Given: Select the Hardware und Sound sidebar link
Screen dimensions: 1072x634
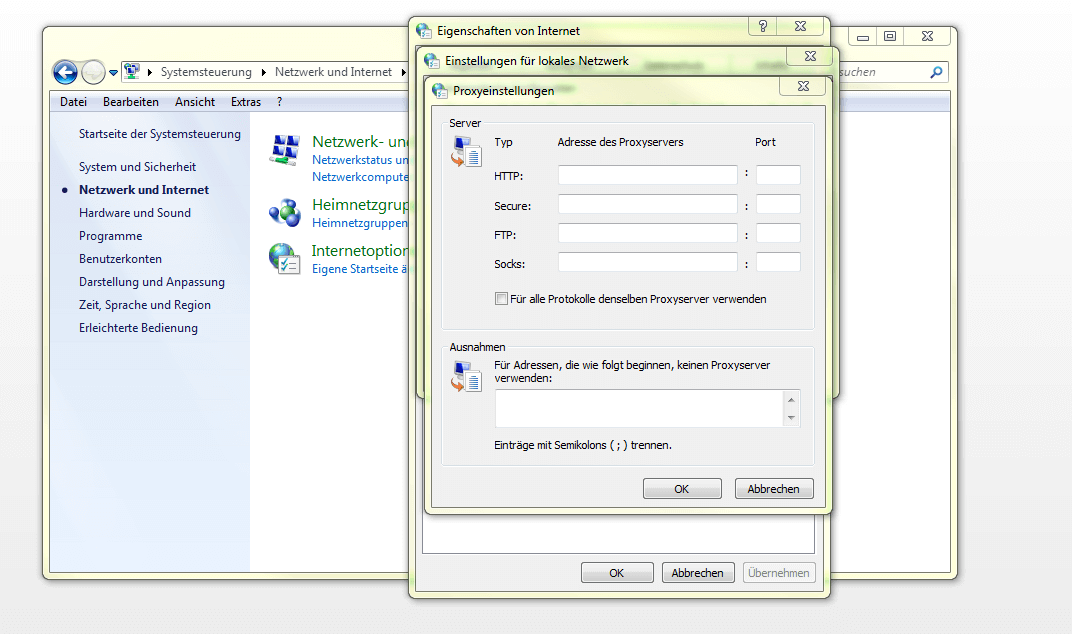Looking at the screenshot, I should (x=135, y=213).
